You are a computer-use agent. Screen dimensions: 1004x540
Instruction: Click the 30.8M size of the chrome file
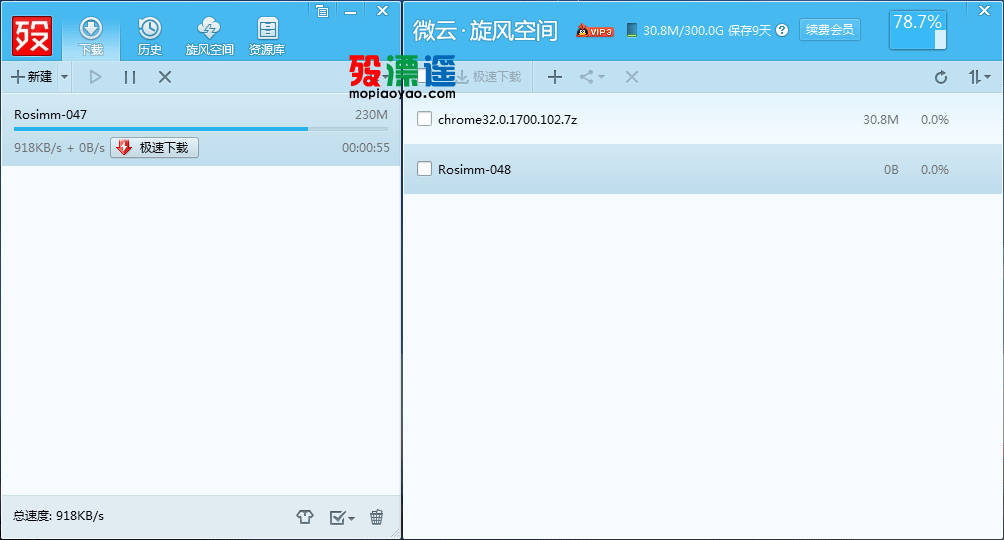pyautogui.click(x=880, y=120)
